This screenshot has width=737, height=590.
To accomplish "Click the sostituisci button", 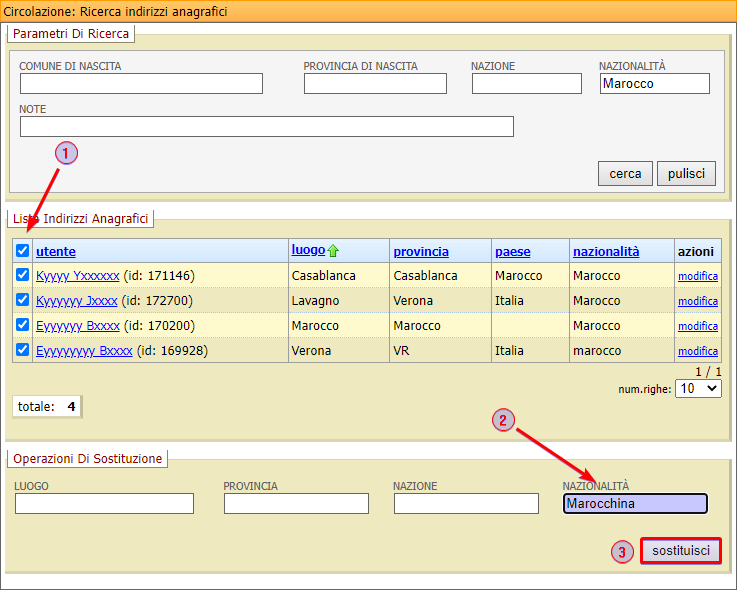I will (680, 551).
